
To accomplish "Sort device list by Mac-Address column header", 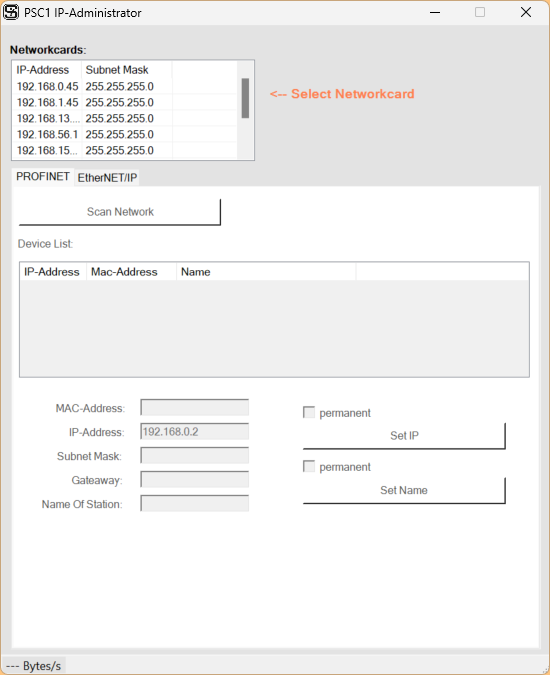I will pyautogui.click(x=131, y=272).
